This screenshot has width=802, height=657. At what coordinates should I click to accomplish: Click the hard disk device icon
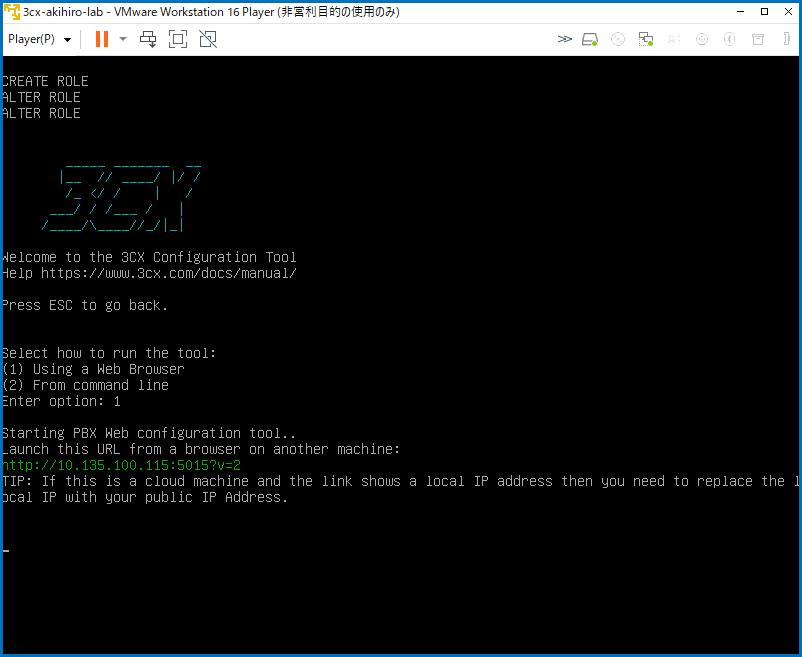[590, 39]
